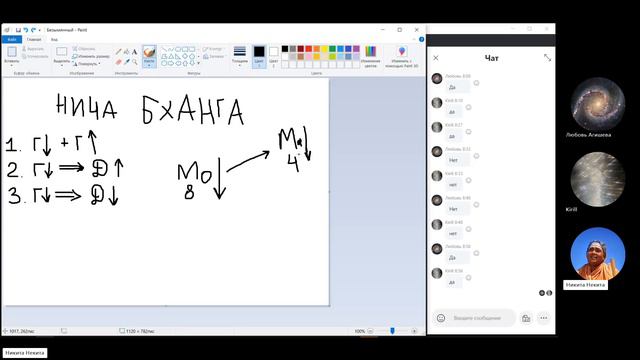The height and width of the screenshot is (360, 640).
Task: Open the Thickness (Толщина) line size dropdown
Action: [x=240, y=56]
